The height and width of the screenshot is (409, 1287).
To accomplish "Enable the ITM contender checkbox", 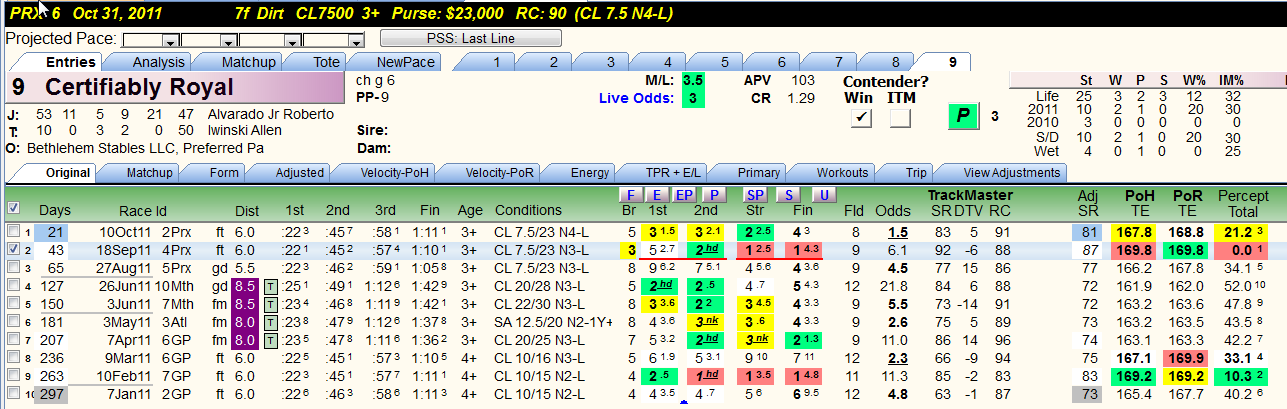I will click(x=900, y=118).
